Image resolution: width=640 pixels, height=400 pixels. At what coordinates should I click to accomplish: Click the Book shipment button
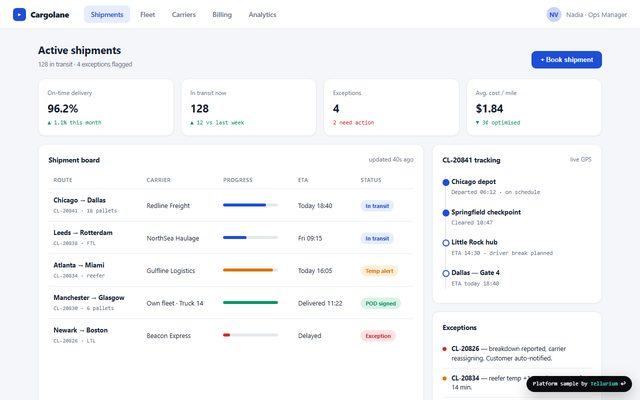point(566,60)
